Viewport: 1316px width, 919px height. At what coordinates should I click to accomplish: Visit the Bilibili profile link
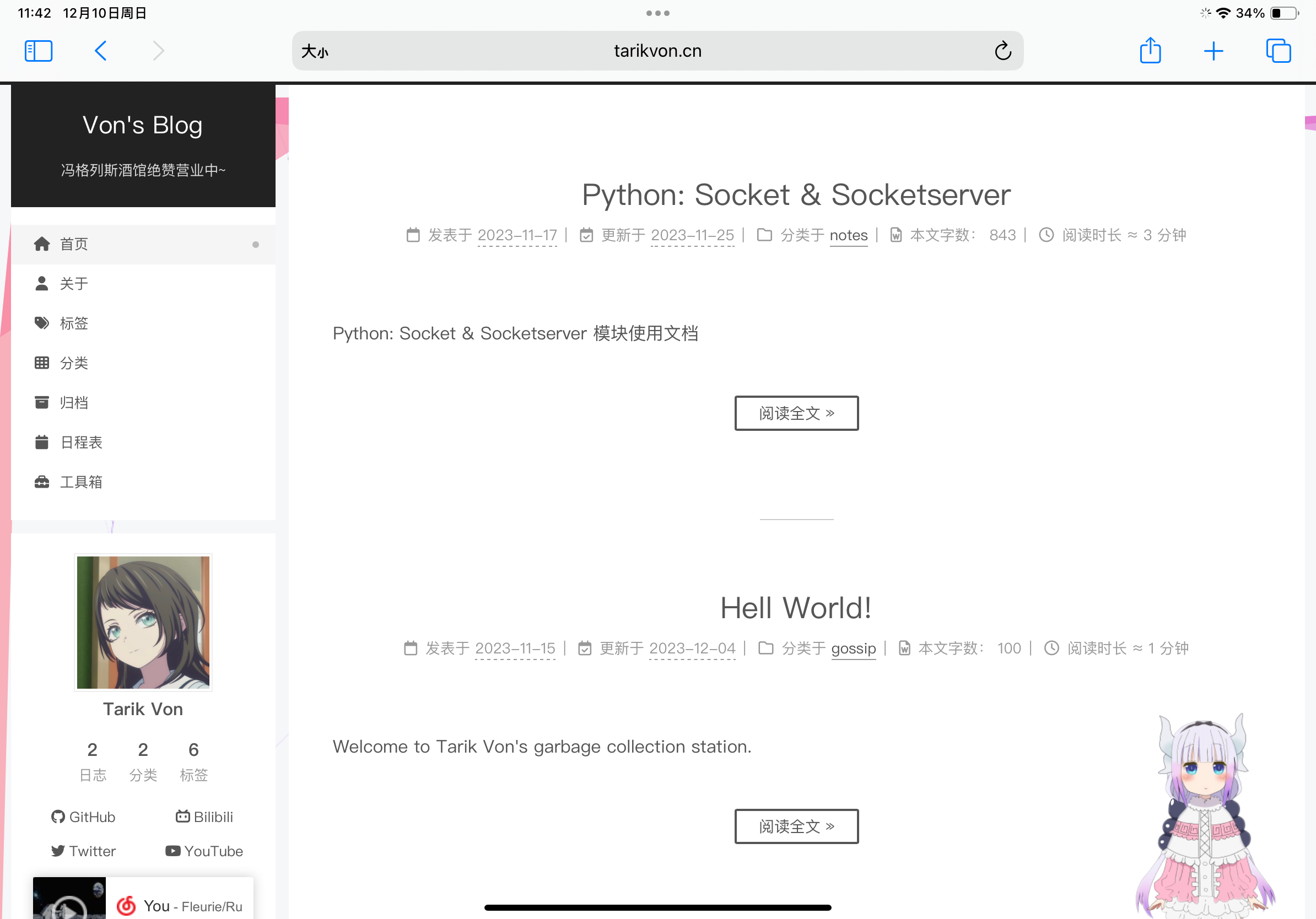(204, 817)
